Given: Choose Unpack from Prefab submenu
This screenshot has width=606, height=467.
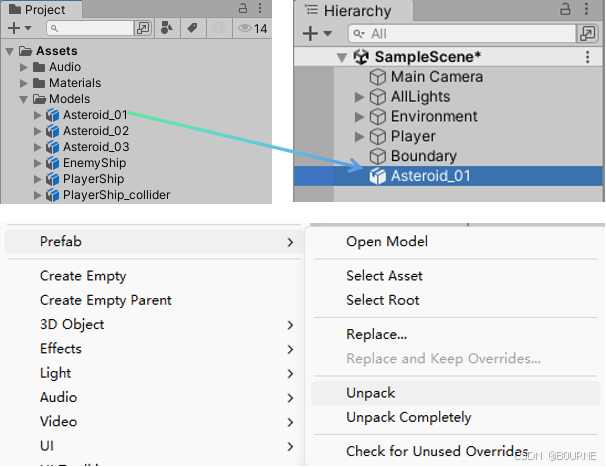Looking at the screenshot, I should click(455, 393).
